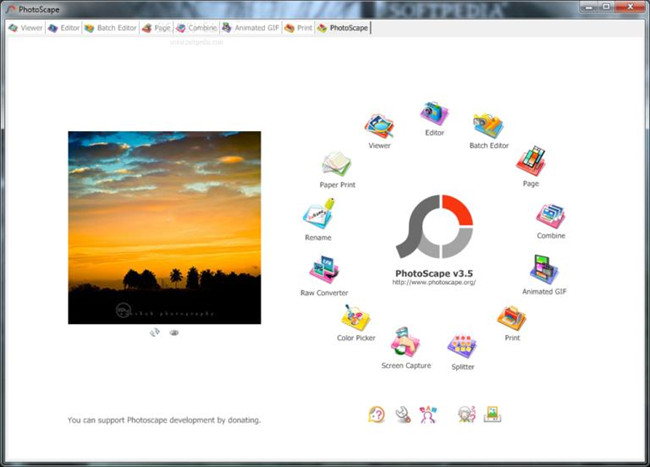Pick a color with Color Picker
The height and width of the screenshot is (467, 650).
point(356,320)
